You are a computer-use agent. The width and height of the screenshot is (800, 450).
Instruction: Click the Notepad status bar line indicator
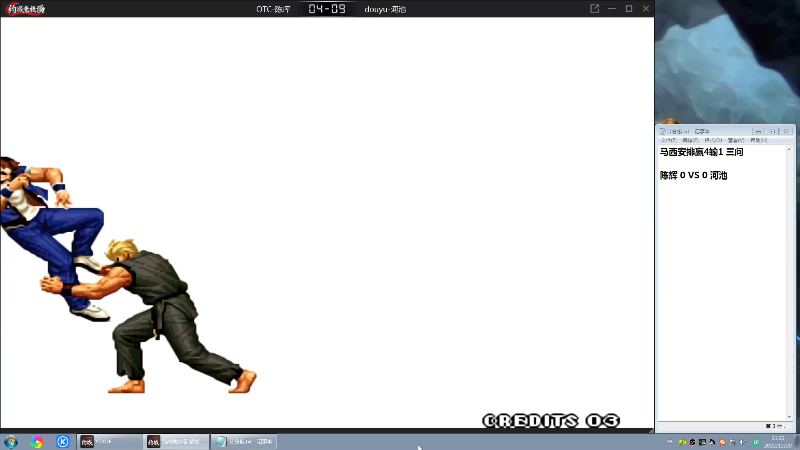(x=775, y=426)
